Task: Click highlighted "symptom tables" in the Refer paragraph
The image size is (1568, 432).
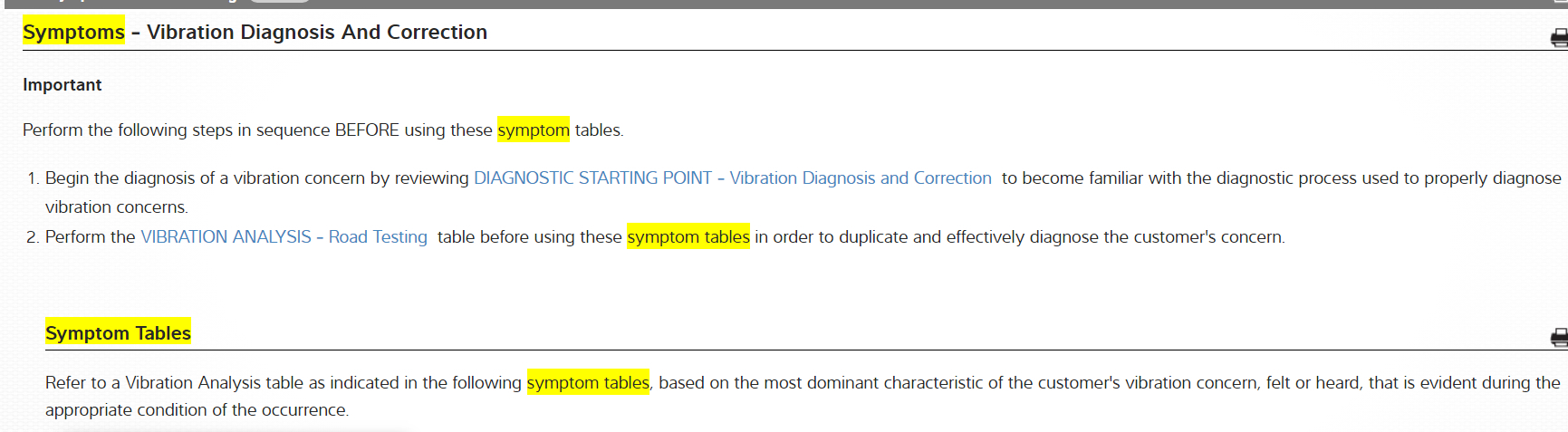Action: 588,383
